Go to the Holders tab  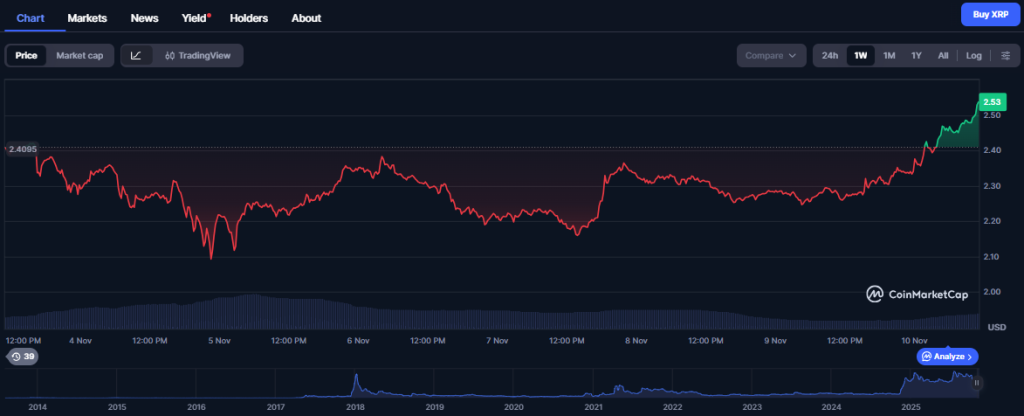click(x=249, y=18)
